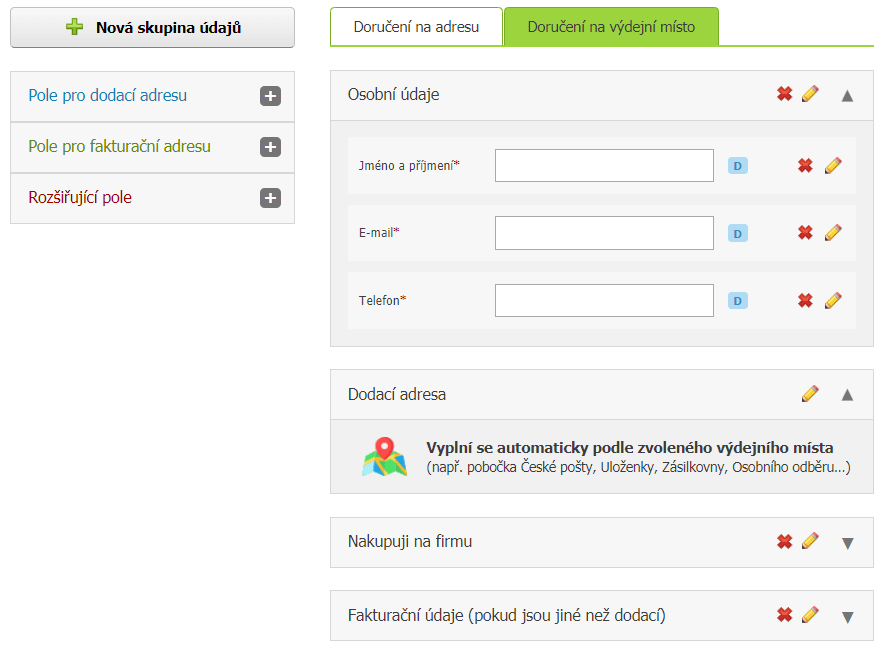Viewport: 885px width, 648px height.
Task: Expand the Nakupuji na firmu section
Action: 847,543
